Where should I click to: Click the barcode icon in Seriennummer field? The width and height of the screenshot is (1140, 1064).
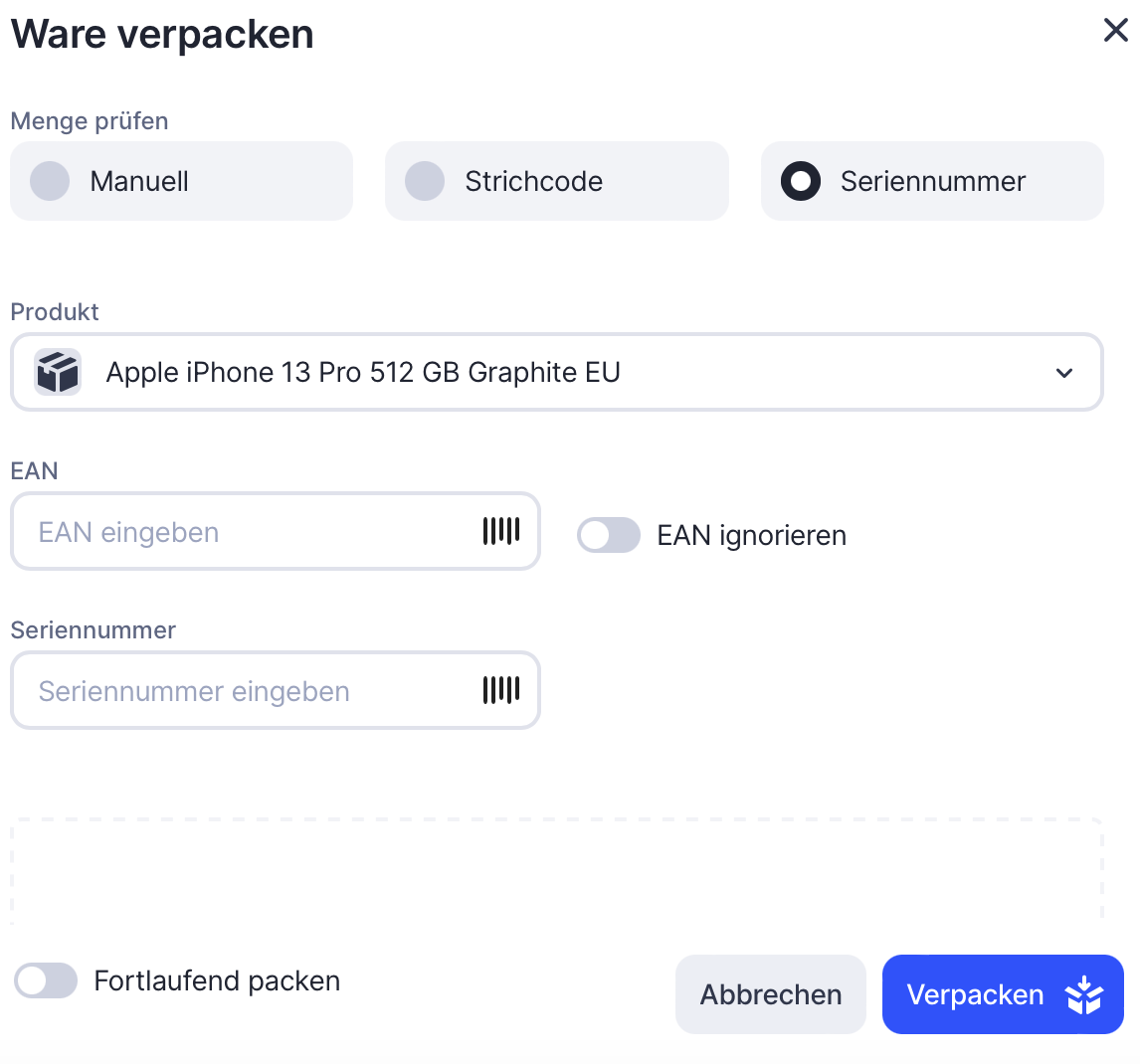(501, 690)
